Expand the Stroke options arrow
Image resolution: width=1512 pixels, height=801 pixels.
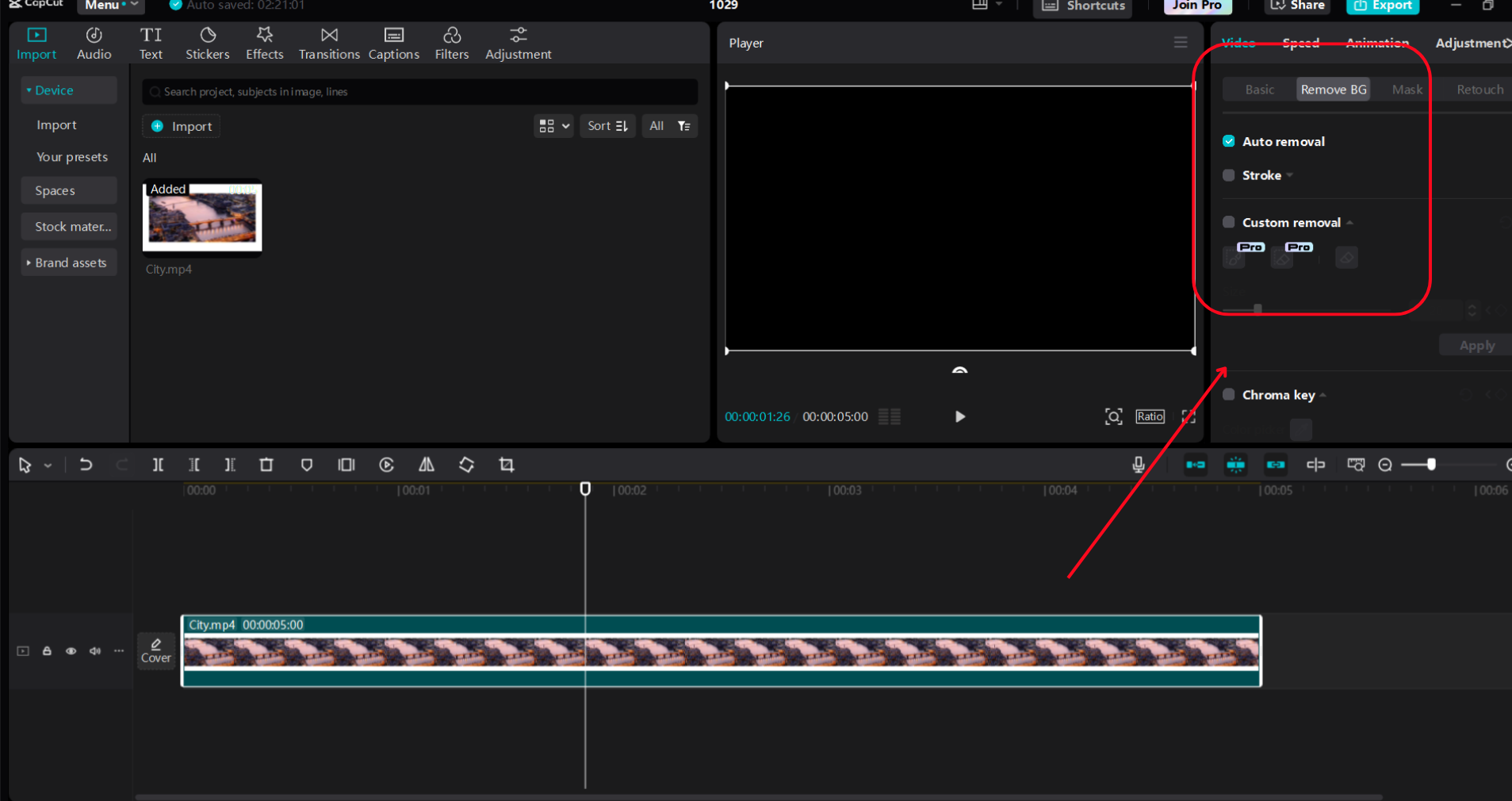tap(1290, 175)
